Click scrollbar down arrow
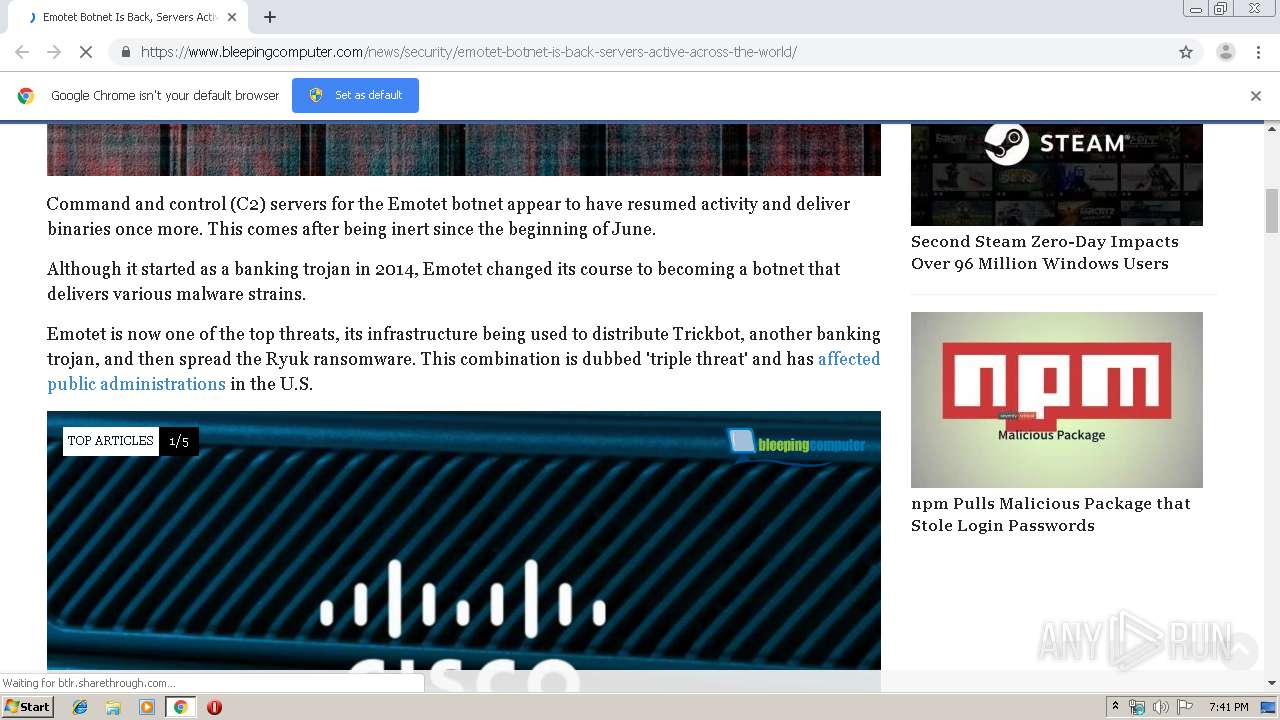The height and width of the screenshot is (720, 1280). coord(1272,683)
